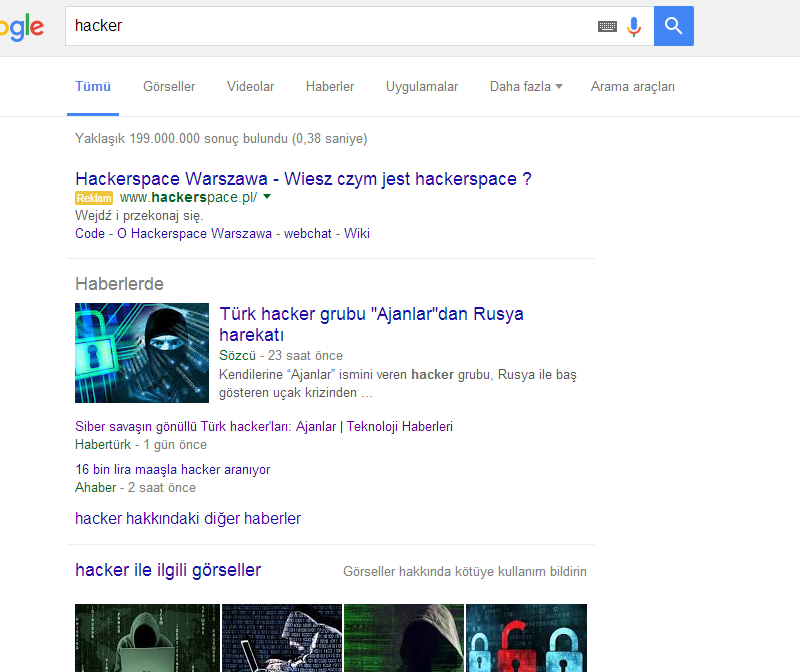Click the Haberlerde section heading
The height and width of the screenshot is (672, 800).
pos(119,284)
